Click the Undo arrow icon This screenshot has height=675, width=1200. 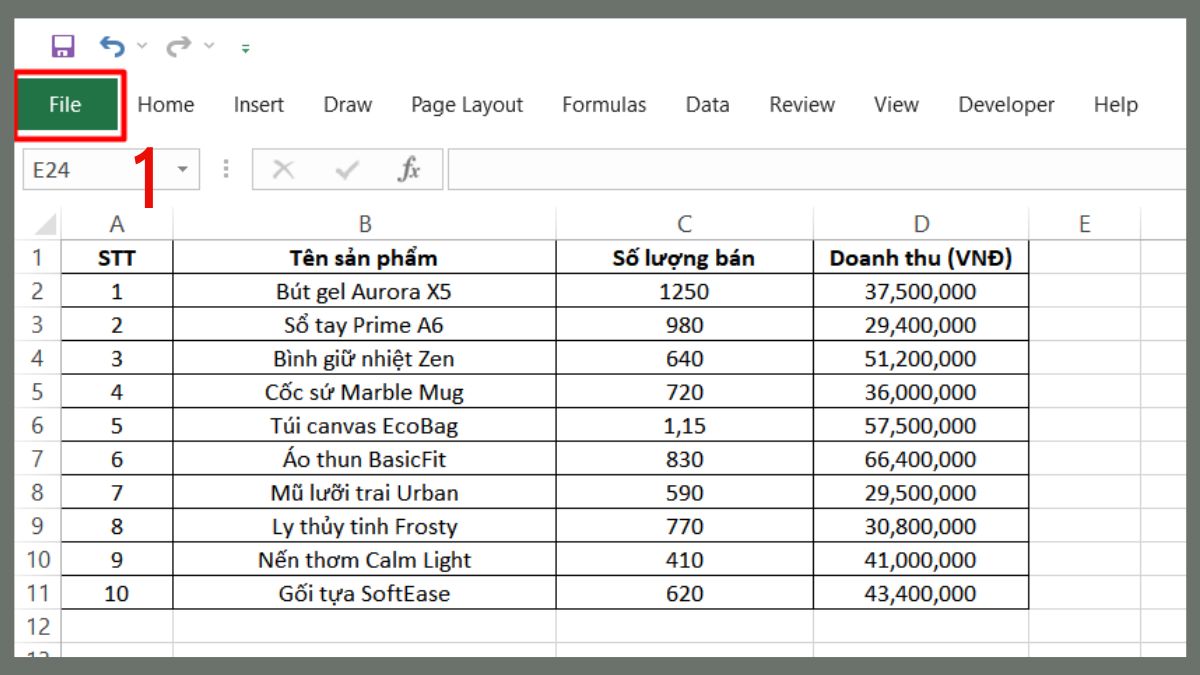click(112, 46)
